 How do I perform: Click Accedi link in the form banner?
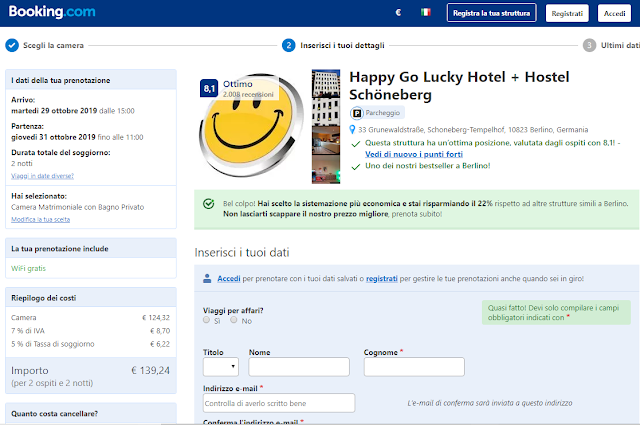tap(229, 278)
